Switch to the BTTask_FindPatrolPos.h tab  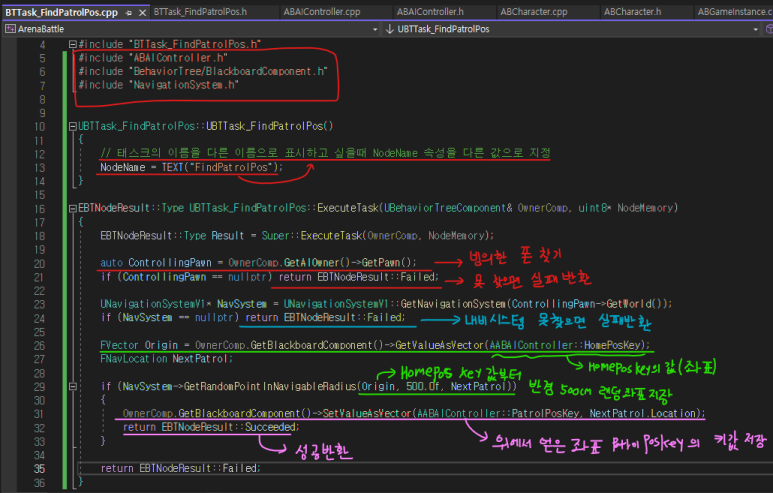pos(200,12)
